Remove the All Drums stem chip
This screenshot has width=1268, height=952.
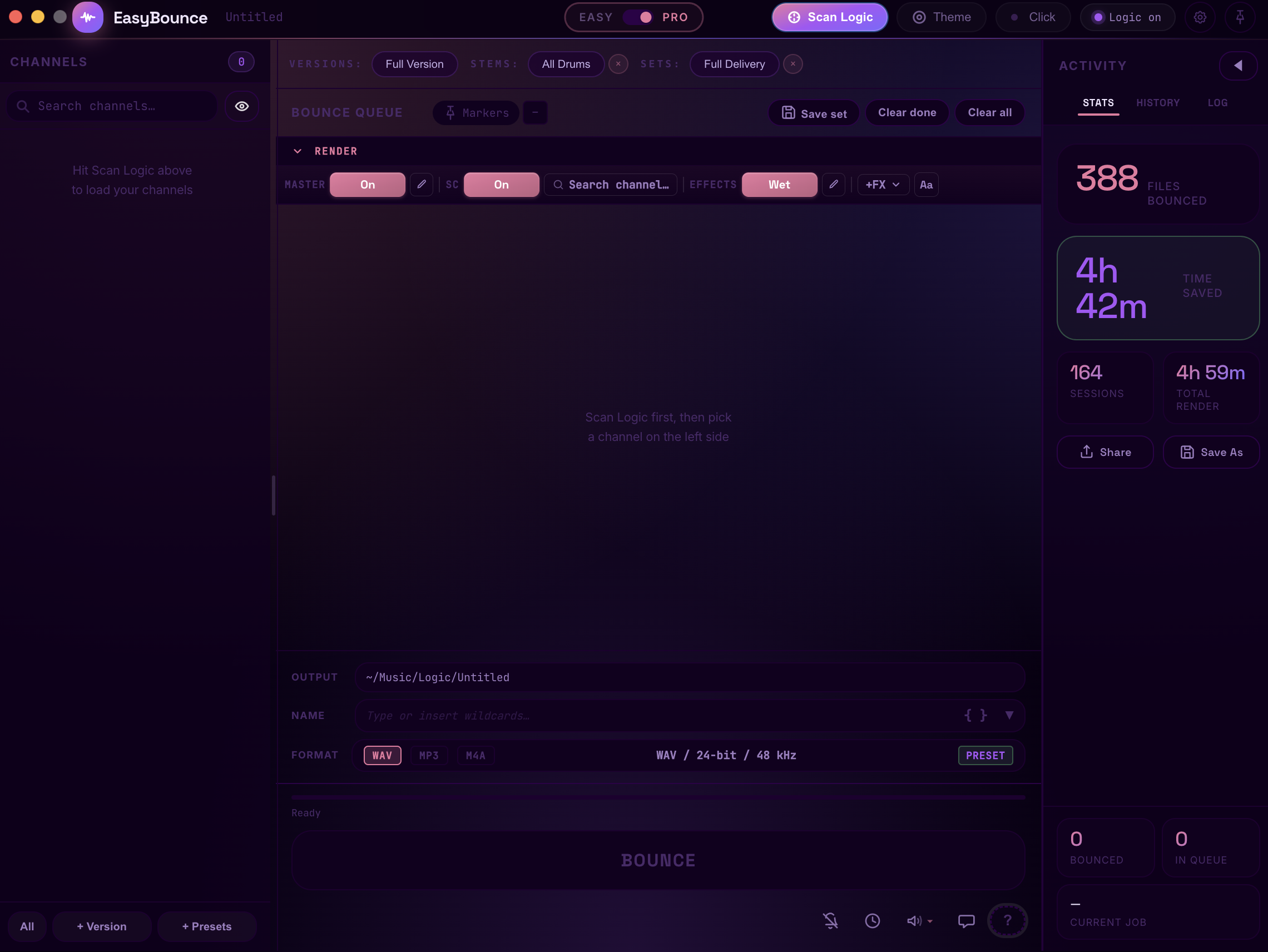[618, 63]
